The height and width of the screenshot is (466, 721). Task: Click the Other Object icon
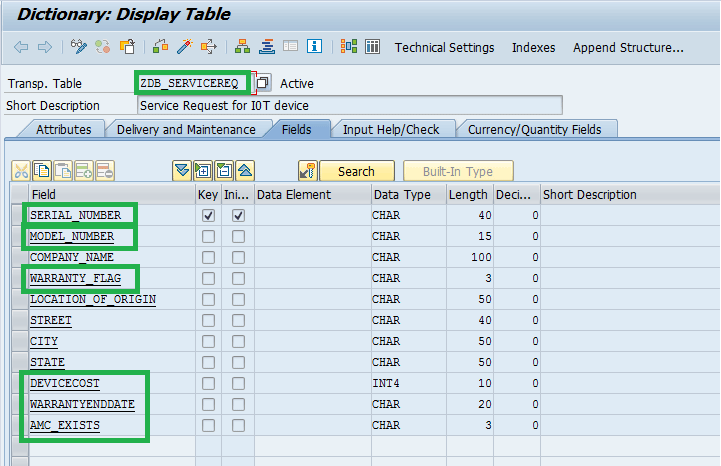point(127,47)
